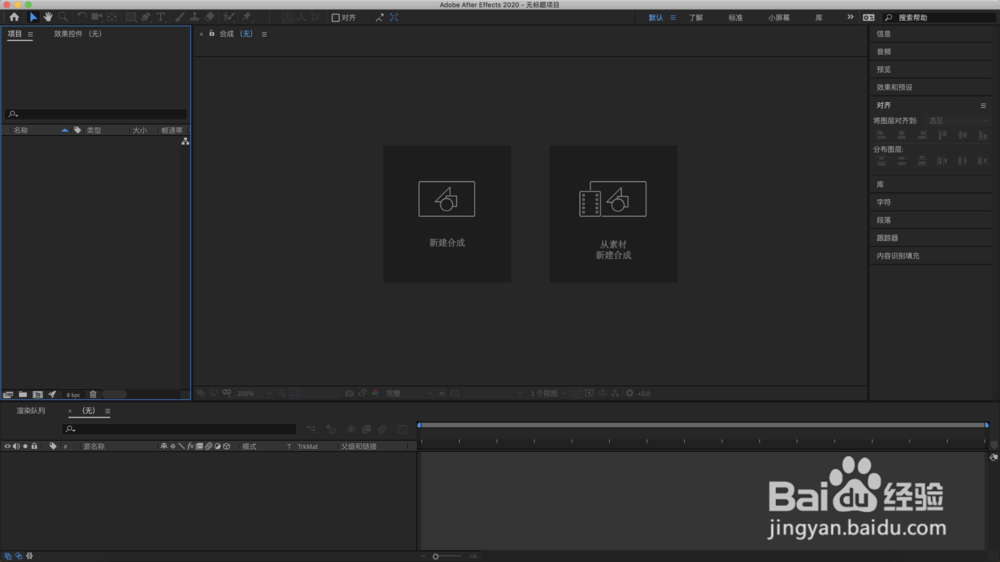Click the 从素材新建合成 button

pos(614,214)
